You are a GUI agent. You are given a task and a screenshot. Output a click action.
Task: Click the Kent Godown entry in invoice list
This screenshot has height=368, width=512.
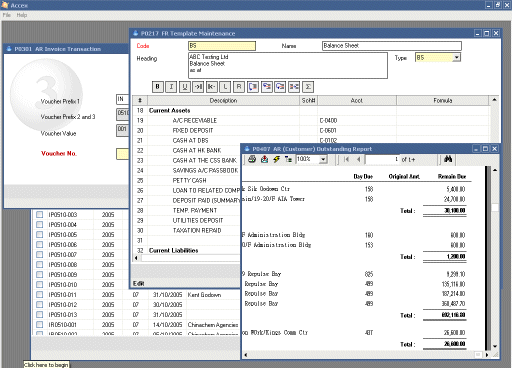(204, 295)
